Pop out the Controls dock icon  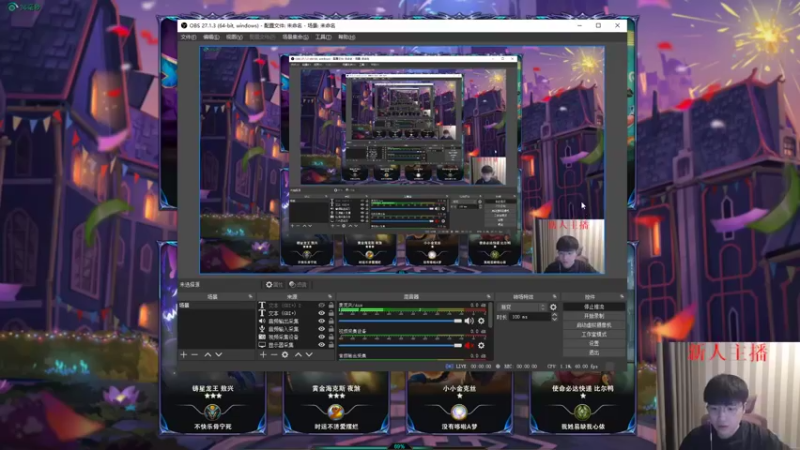point(622,296)
